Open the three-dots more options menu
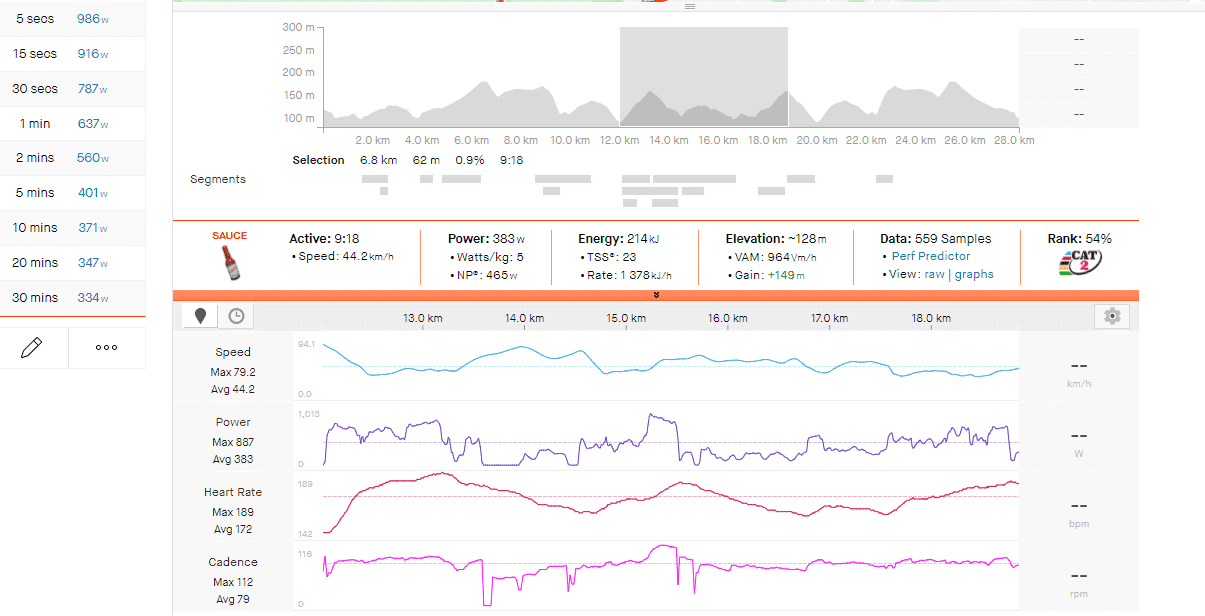This screenshot has height=616, width=1205. coord(106,347)
